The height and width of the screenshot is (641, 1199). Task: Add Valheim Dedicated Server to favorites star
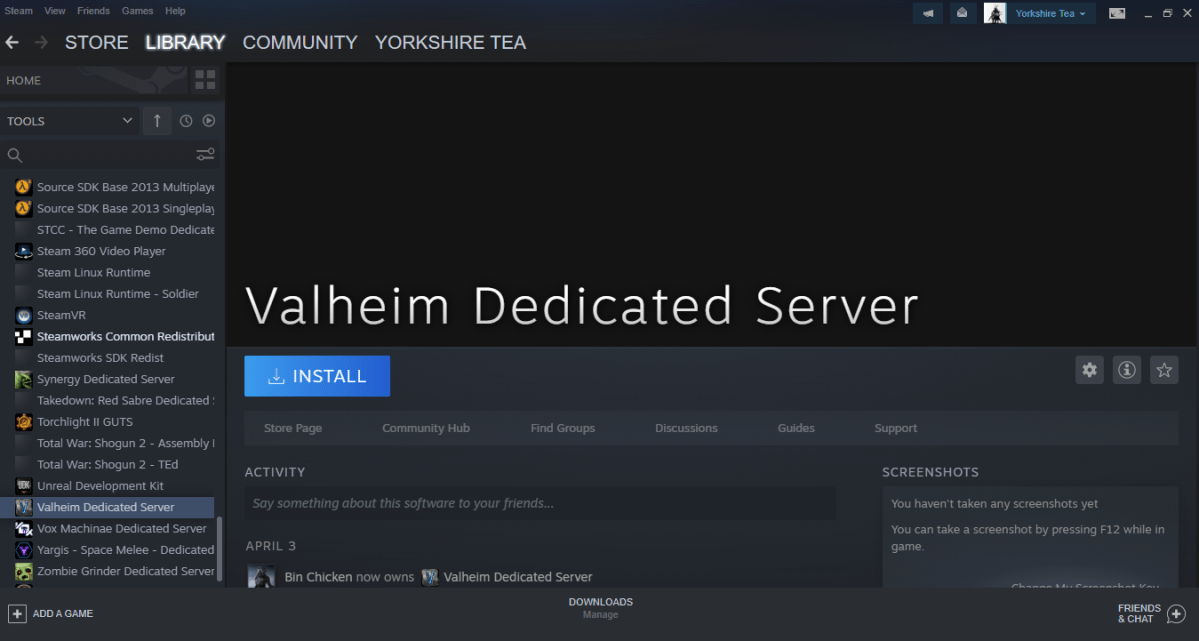coord(1165,370)
